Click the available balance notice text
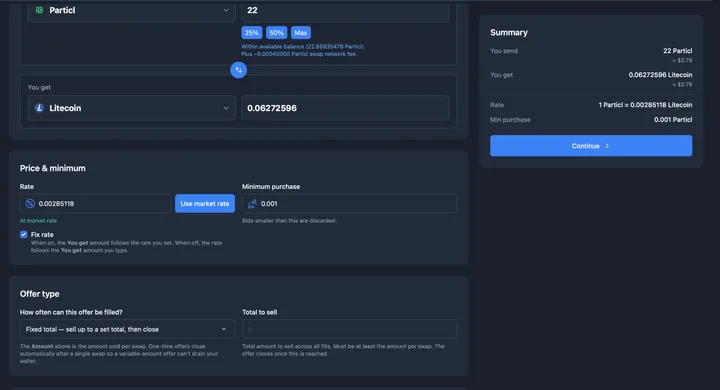Screen dimensions: 720x390 (303, 46)
